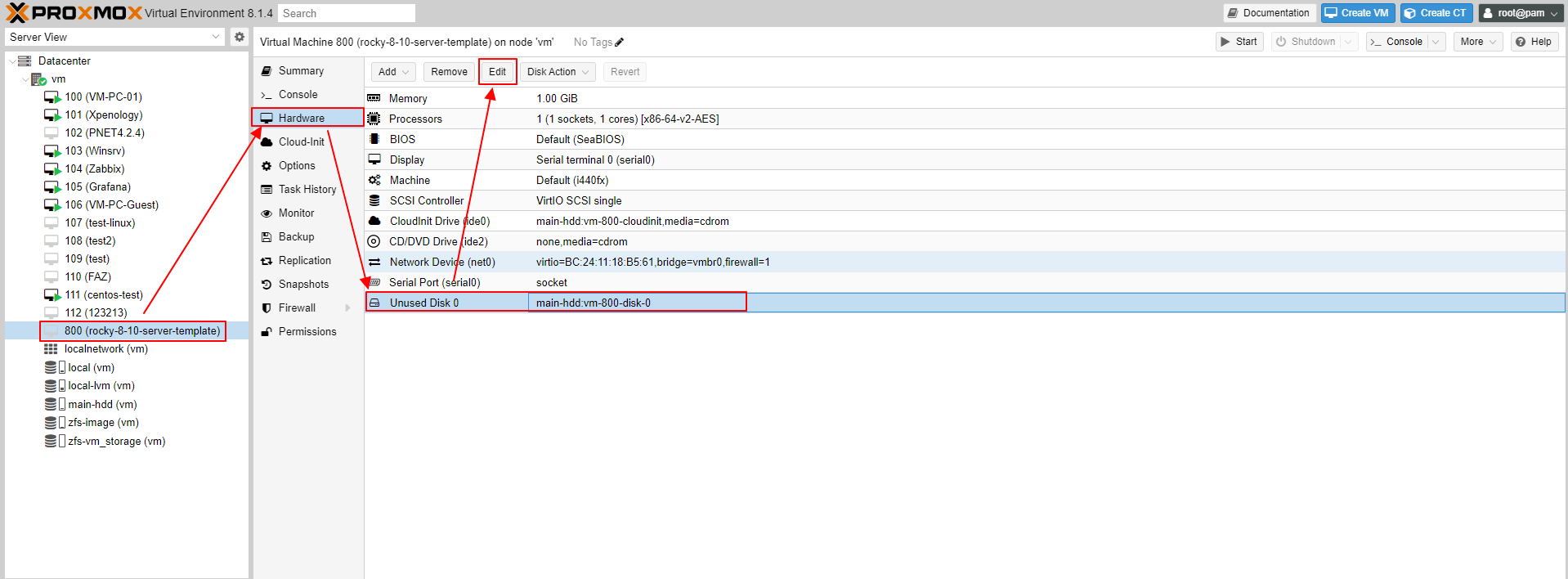Collapse the vm node in the tree
The image size is (1568, 579).
(25, 79)
